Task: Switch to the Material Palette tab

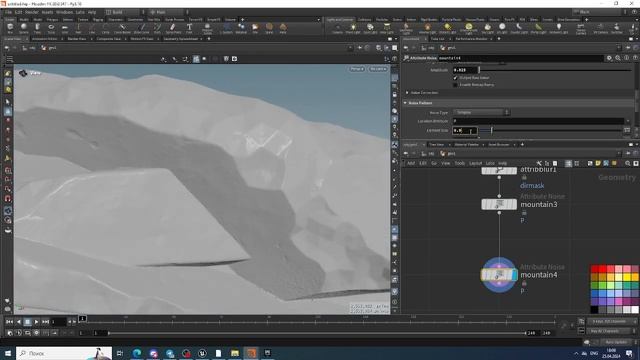Action: pyautogui.click(x=467, y=144)
